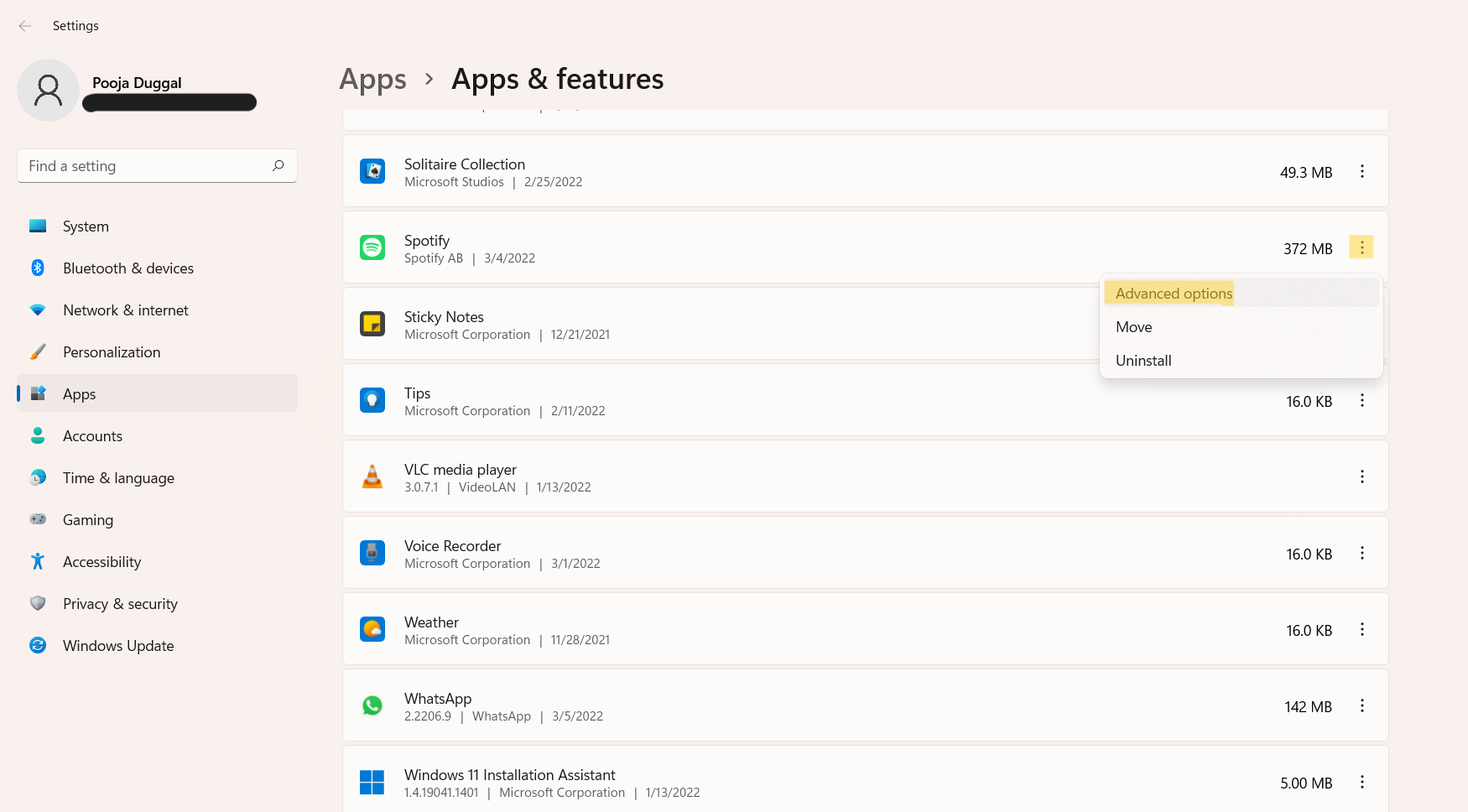
Task: Select Advanced options in the Spotify menu
Action: (1174, 294)
